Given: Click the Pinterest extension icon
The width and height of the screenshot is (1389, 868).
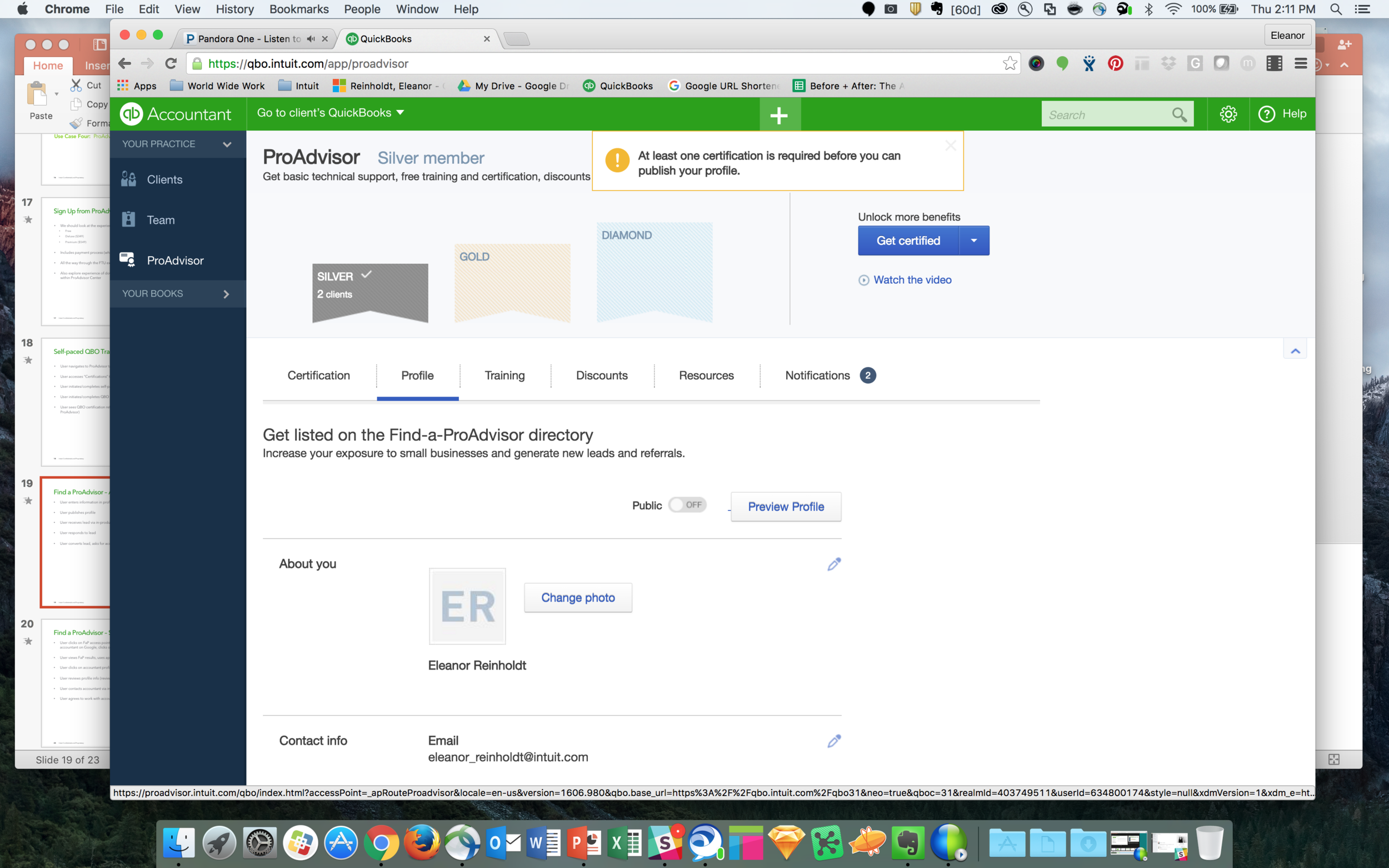Looking at the screenshot, I should (x=1115, y=63).
